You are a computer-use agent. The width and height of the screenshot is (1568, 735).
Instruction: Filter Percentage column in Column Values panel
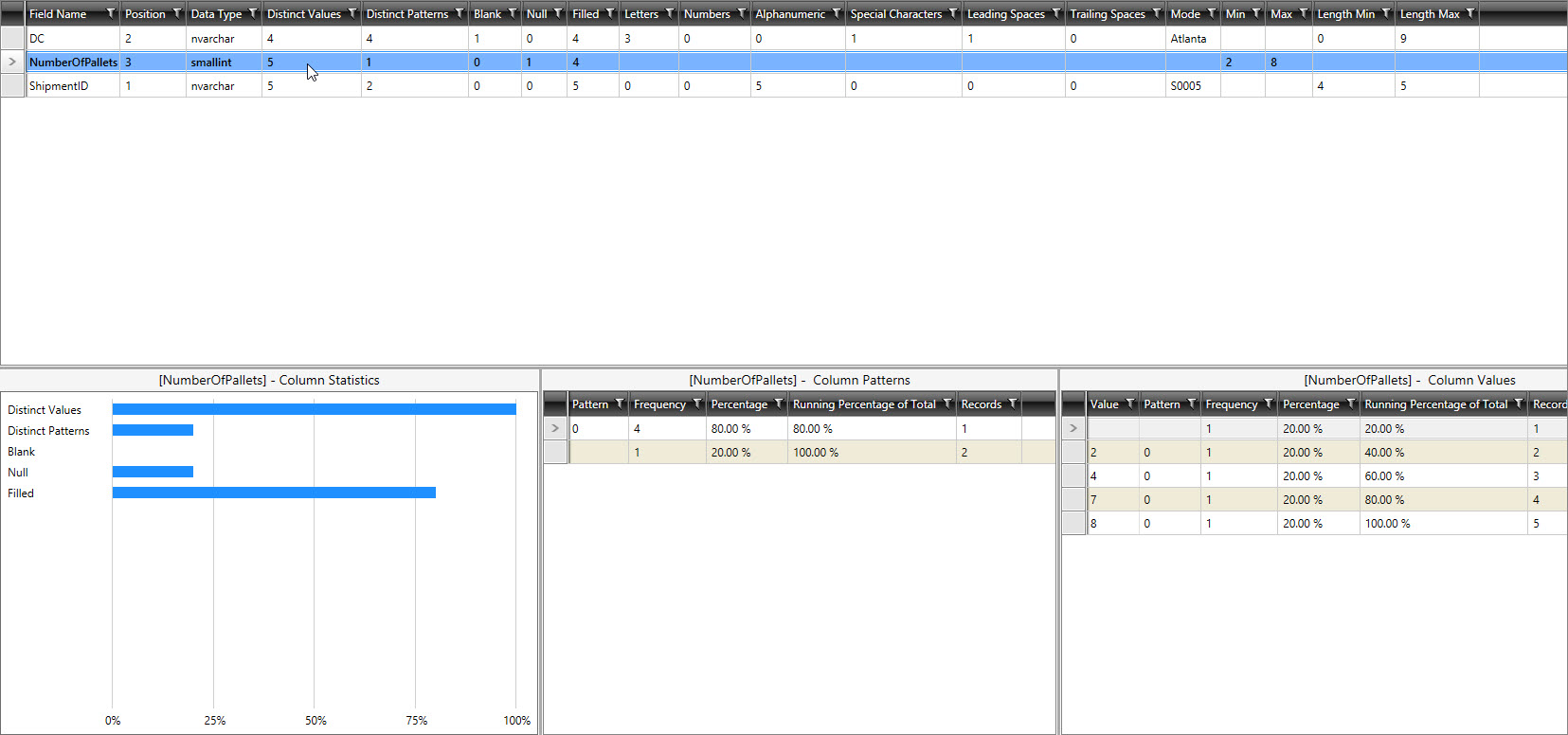pyautogui.click(x=1350, y=403)
